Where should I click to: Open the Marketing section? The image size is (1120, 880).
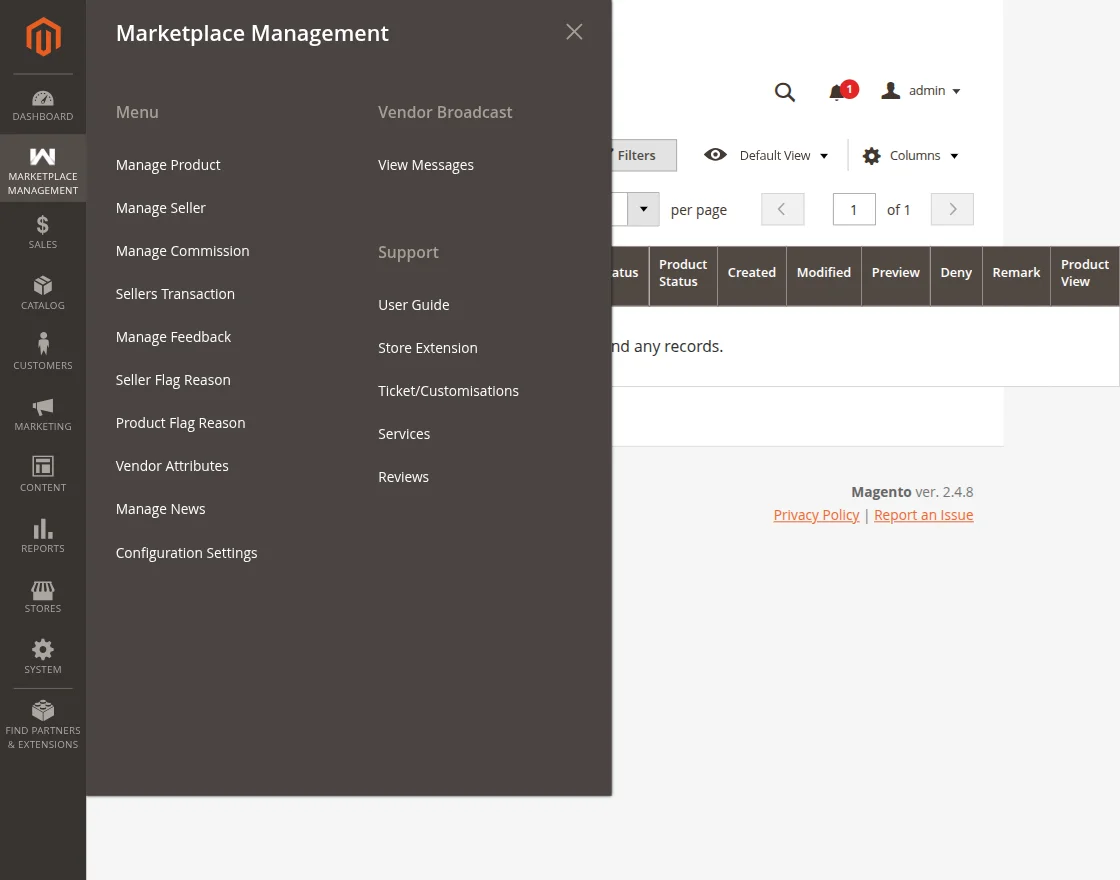[43, 413]
